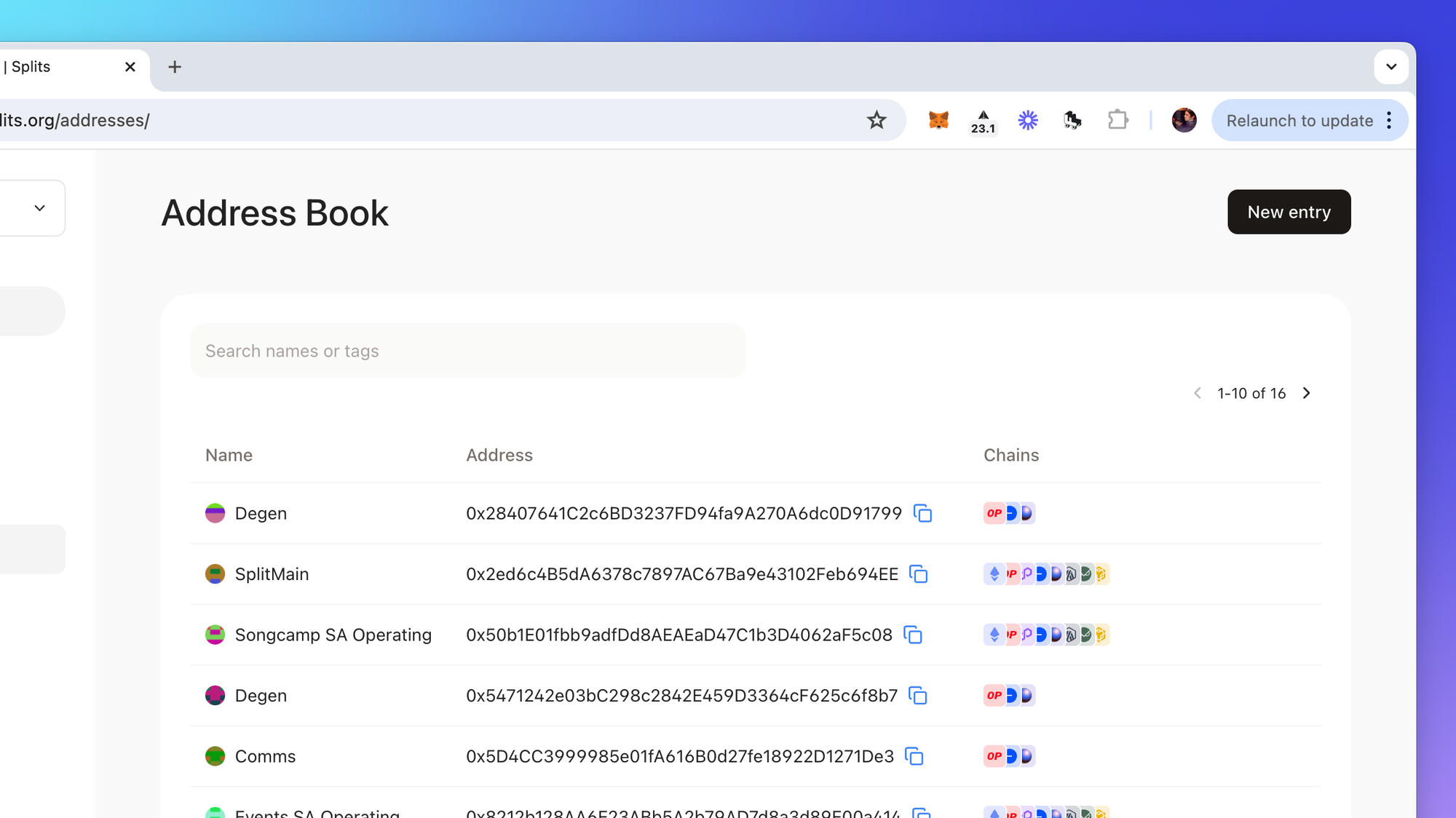Go to previous page of addresses

tap(1198, 393)
